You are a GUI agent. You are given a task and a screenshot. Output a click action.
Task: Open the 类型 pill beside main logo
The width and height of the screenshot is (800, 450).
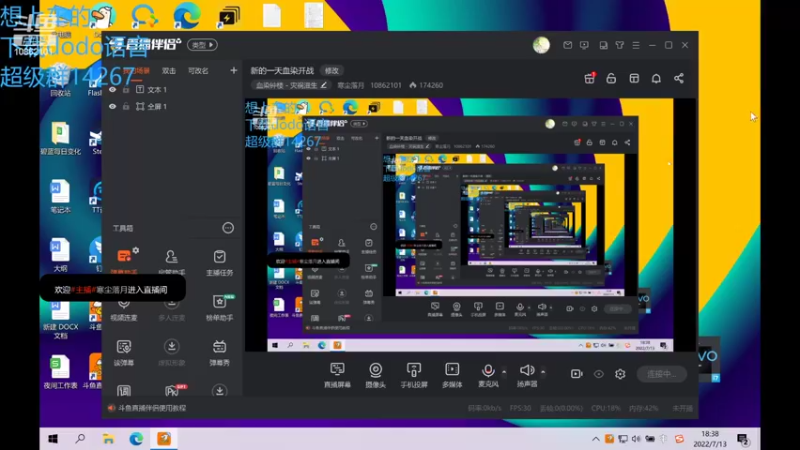(x=203, y=45)
